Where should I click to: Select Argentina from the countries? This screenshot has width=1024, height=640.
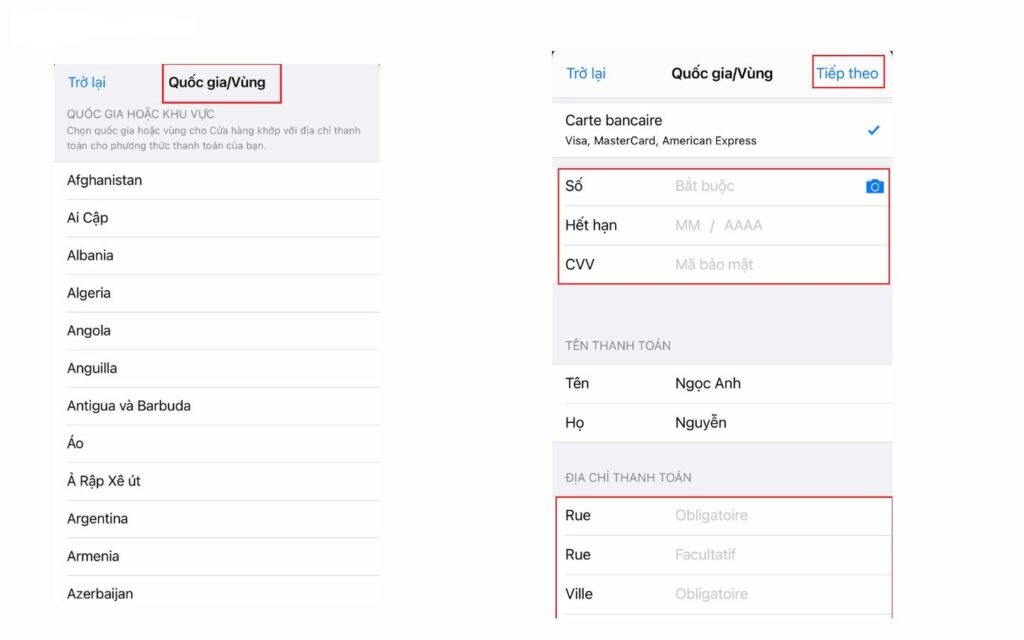point(97,518)
